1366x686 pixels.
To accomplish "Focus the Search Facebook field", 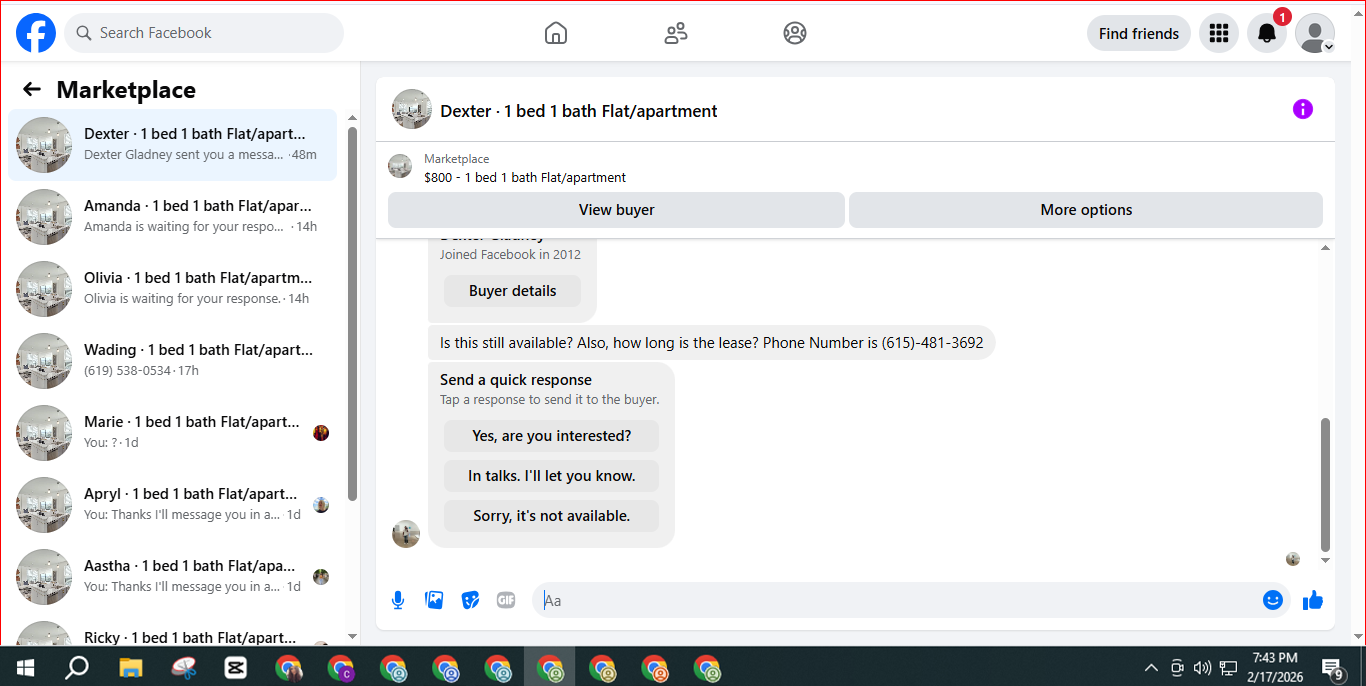I will click(204, 33).
